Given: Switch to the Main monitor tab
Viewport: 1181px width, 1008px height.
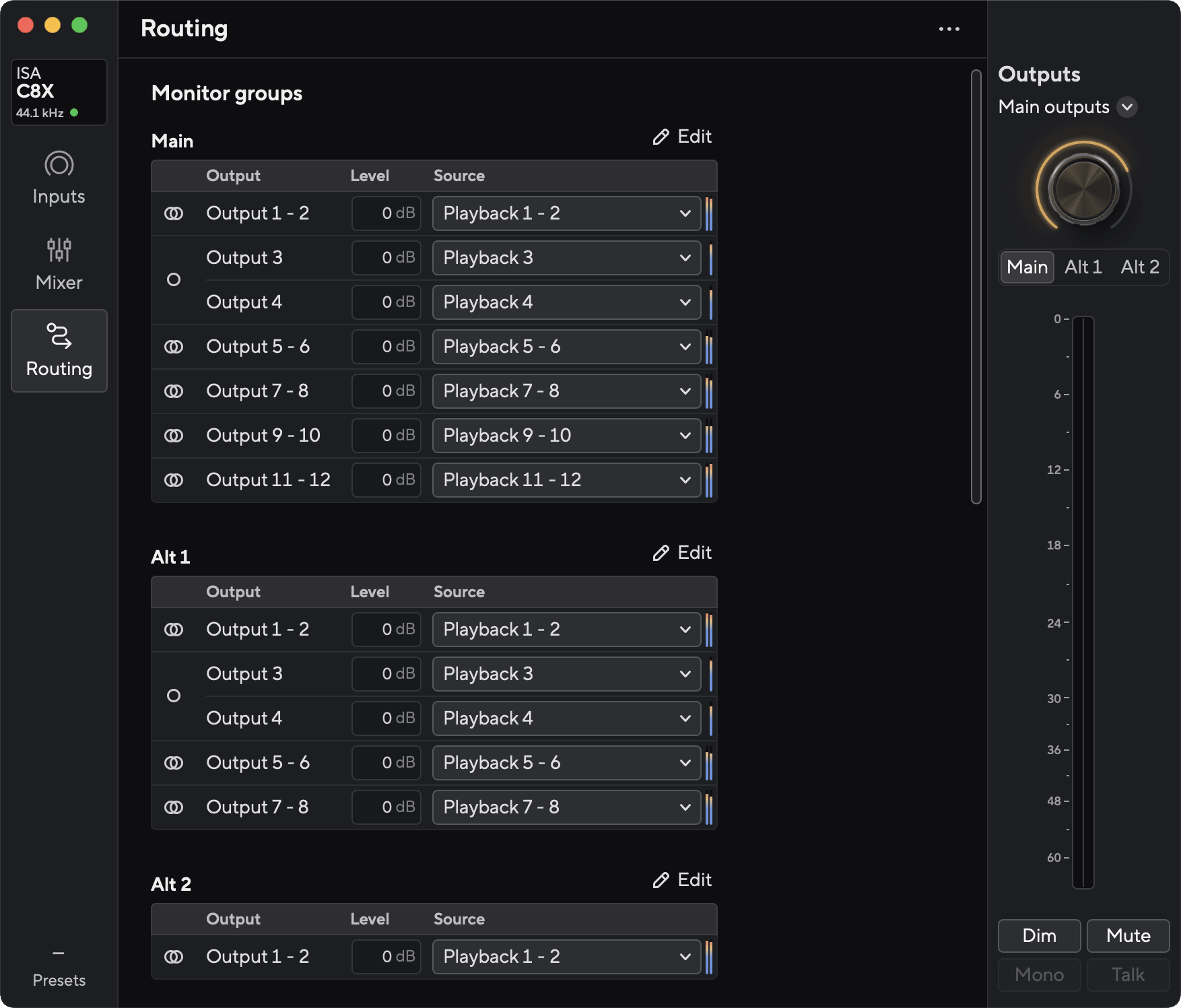Looking at the screenshot, I should point(1027,267).
